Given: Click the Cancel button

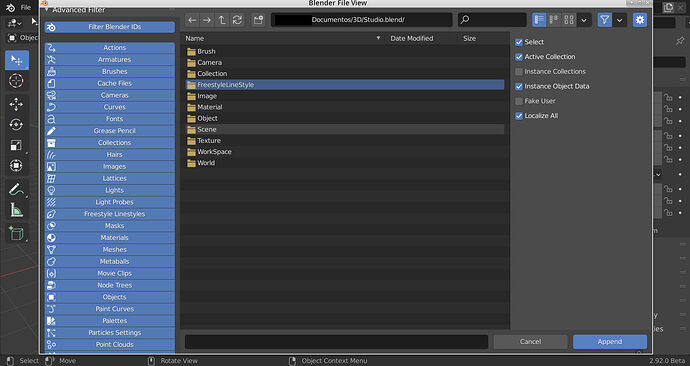Looking at the screenshot, I should click(530, 341).
